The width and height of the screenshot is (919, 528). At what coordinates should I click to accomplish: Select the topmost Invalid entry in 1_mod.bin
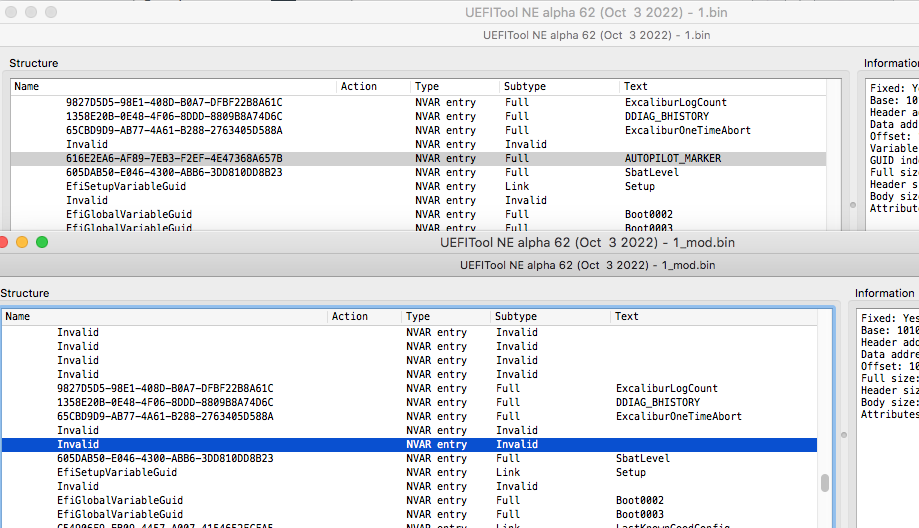point(410,332)
